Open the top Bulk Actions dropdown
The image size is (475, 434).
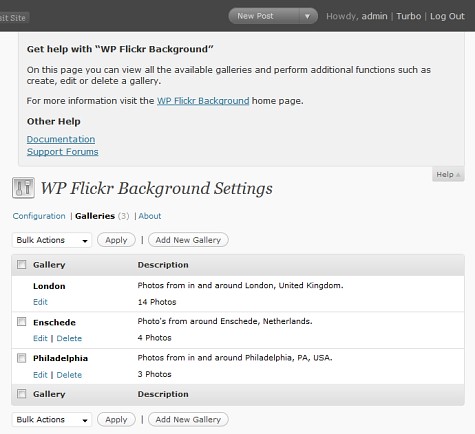[x=52, y=240]
